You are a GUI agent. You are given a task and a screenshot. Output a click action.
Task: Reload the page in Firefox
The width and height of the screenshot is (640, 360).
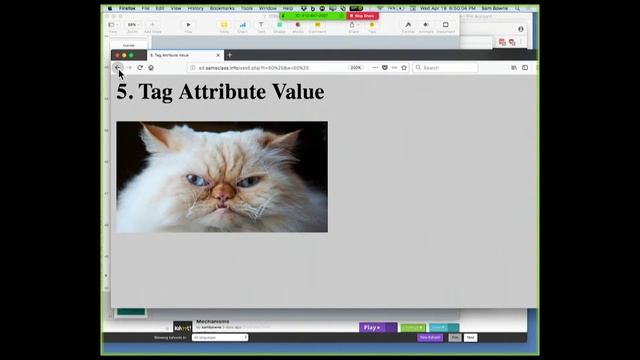140,68
